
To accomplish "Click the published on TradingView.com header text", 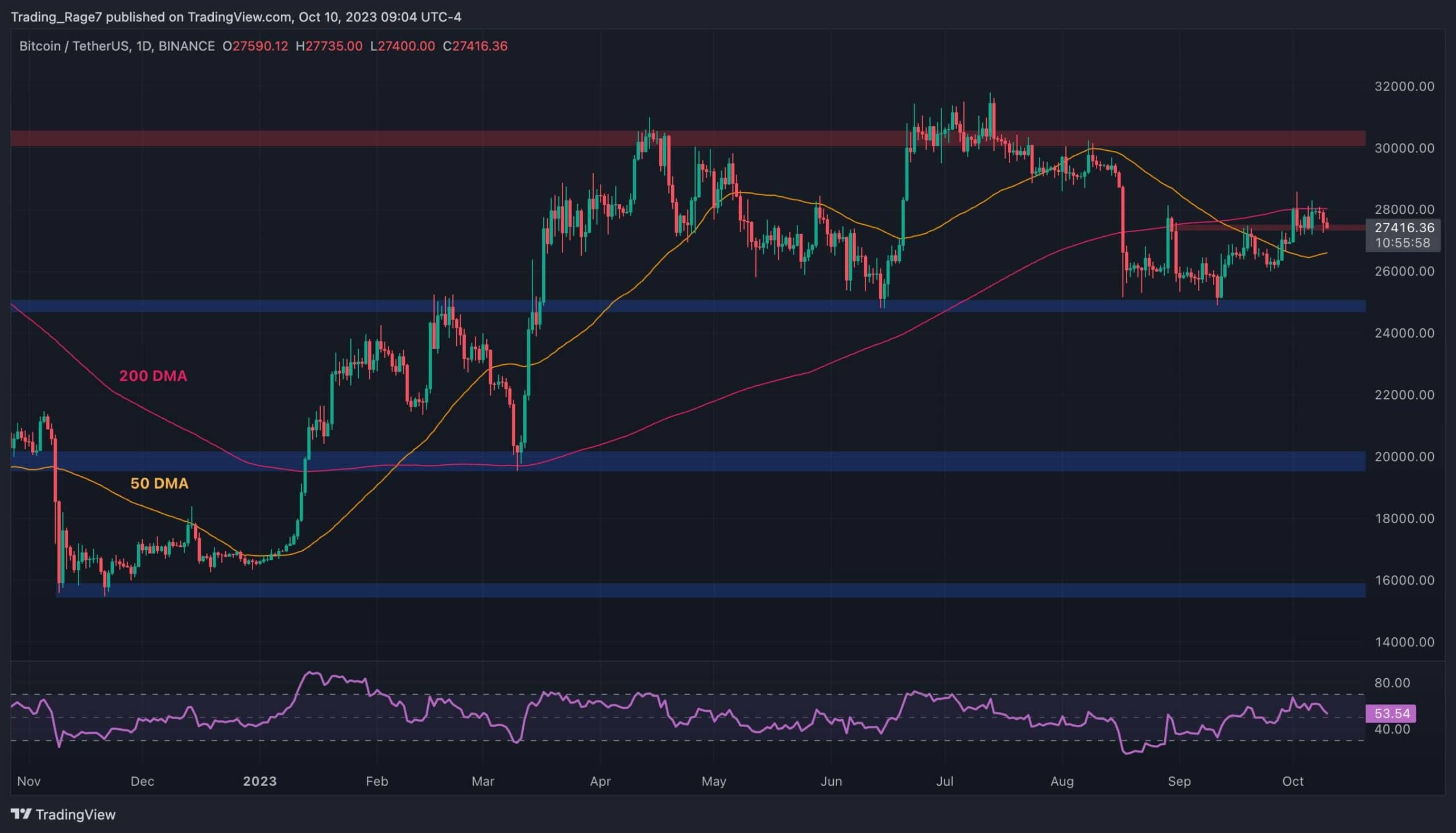I will tap(235, 17).
